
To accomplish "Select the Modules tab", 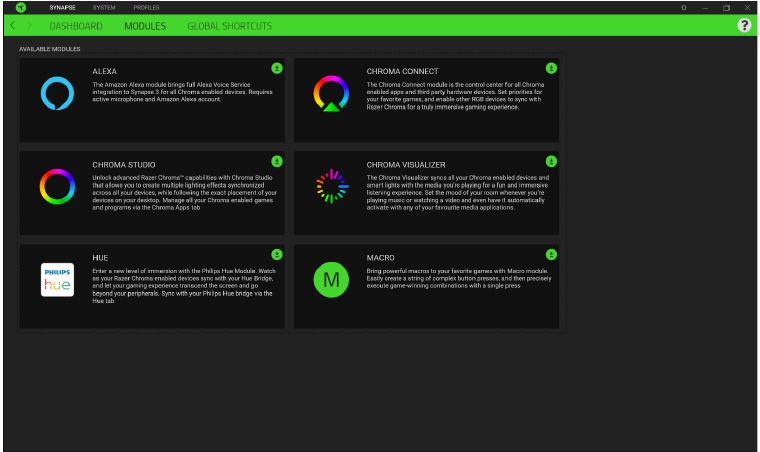I will click(145, 26).
